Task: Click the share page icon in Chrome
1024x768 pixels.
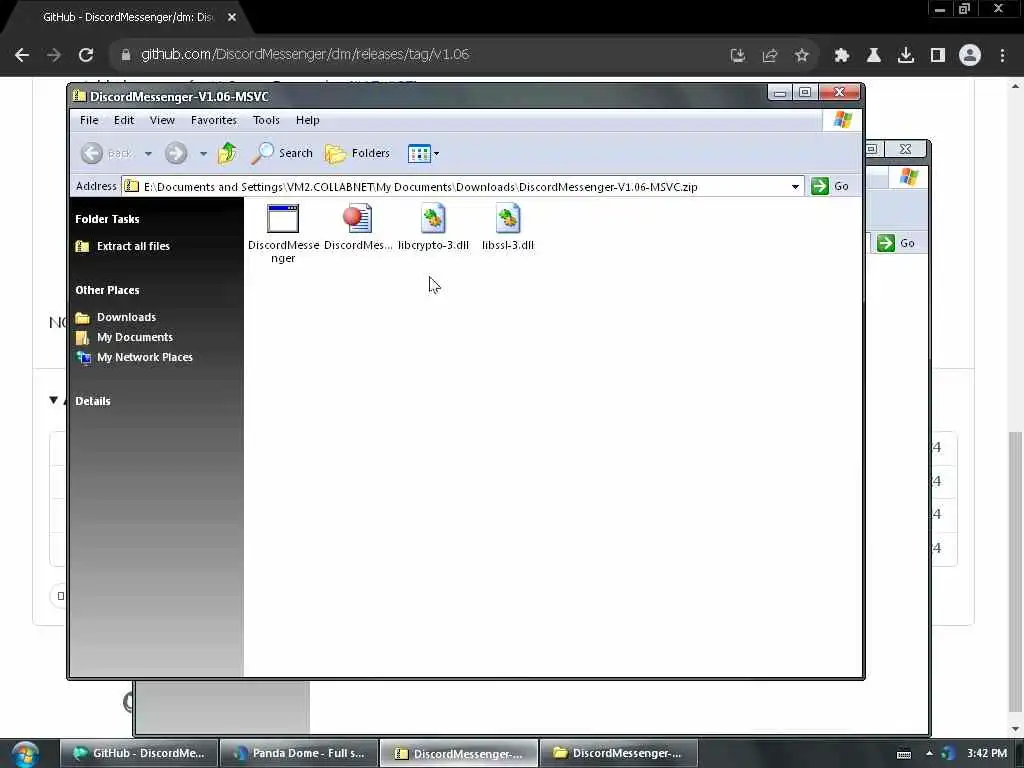Action: coord(770,56)
